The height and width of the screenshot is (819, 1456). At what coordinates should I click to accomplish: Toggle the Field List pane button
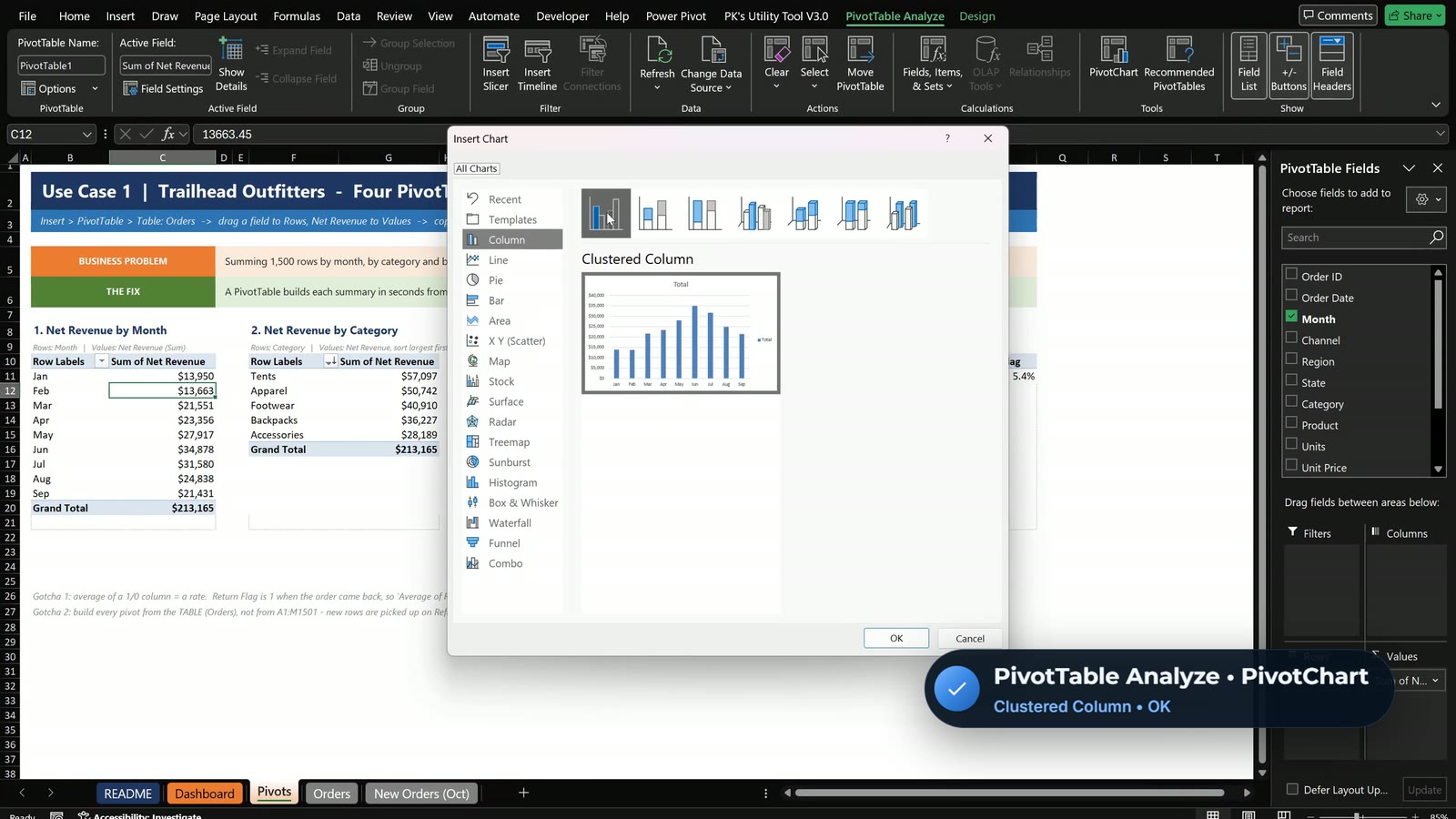(x=1249, y=64)
